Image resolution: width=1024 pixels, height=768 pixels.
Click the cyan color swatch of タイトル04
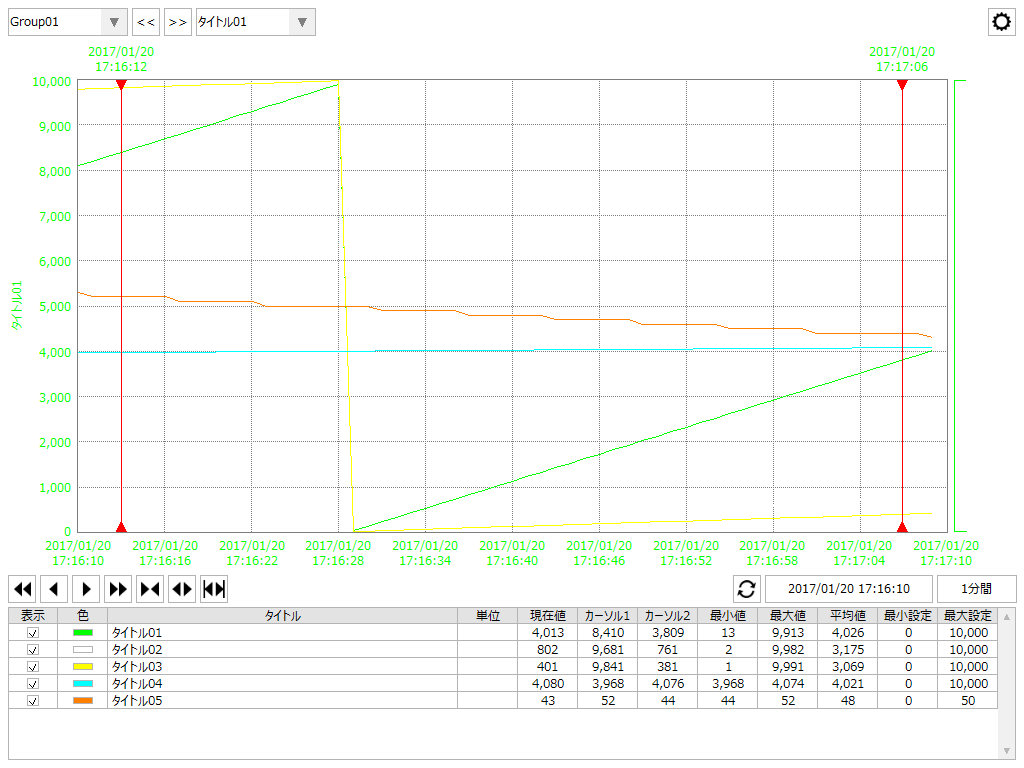tap(83, 684)
